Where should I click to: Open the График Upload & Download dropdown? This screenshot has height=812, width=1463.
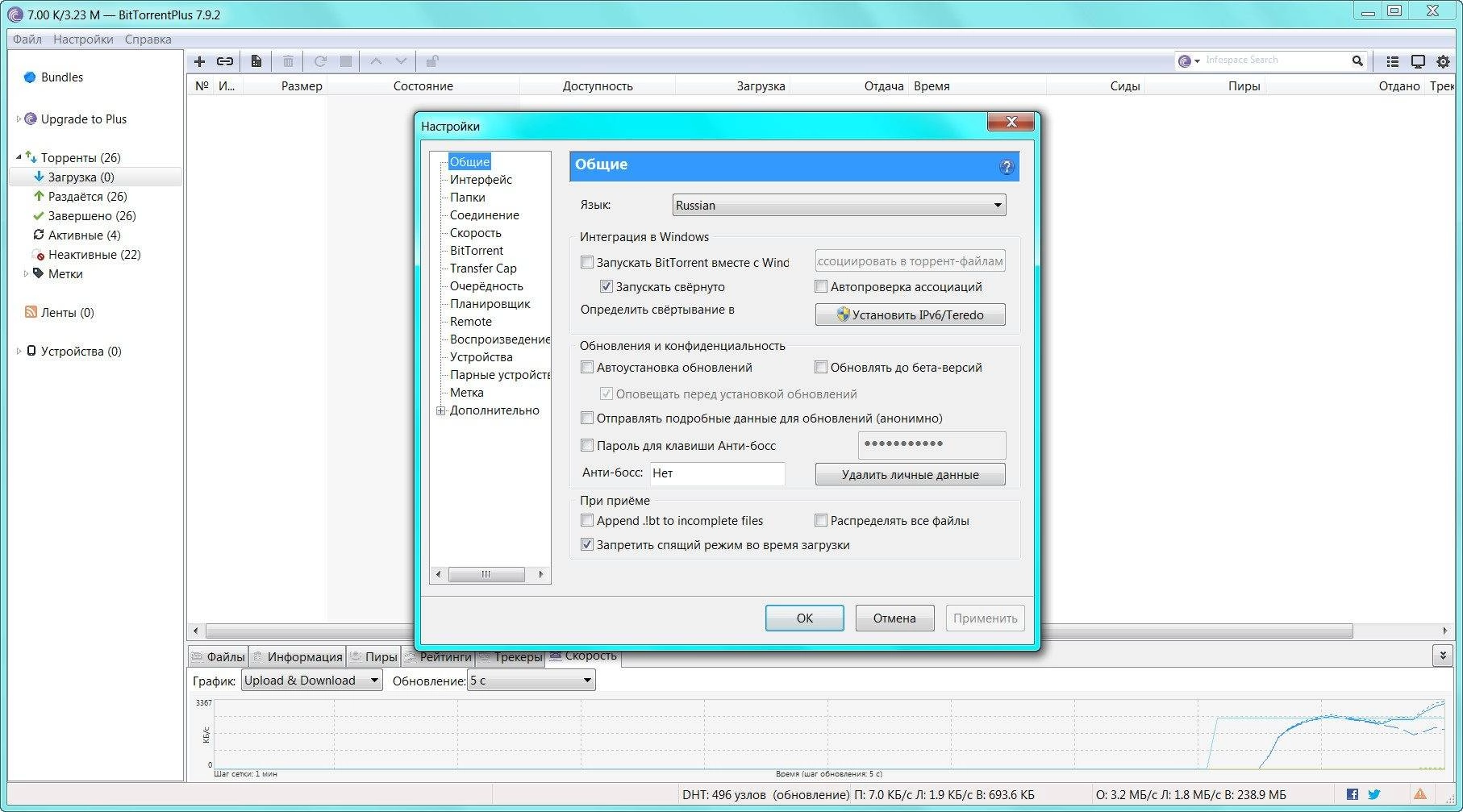pos(311,681)
